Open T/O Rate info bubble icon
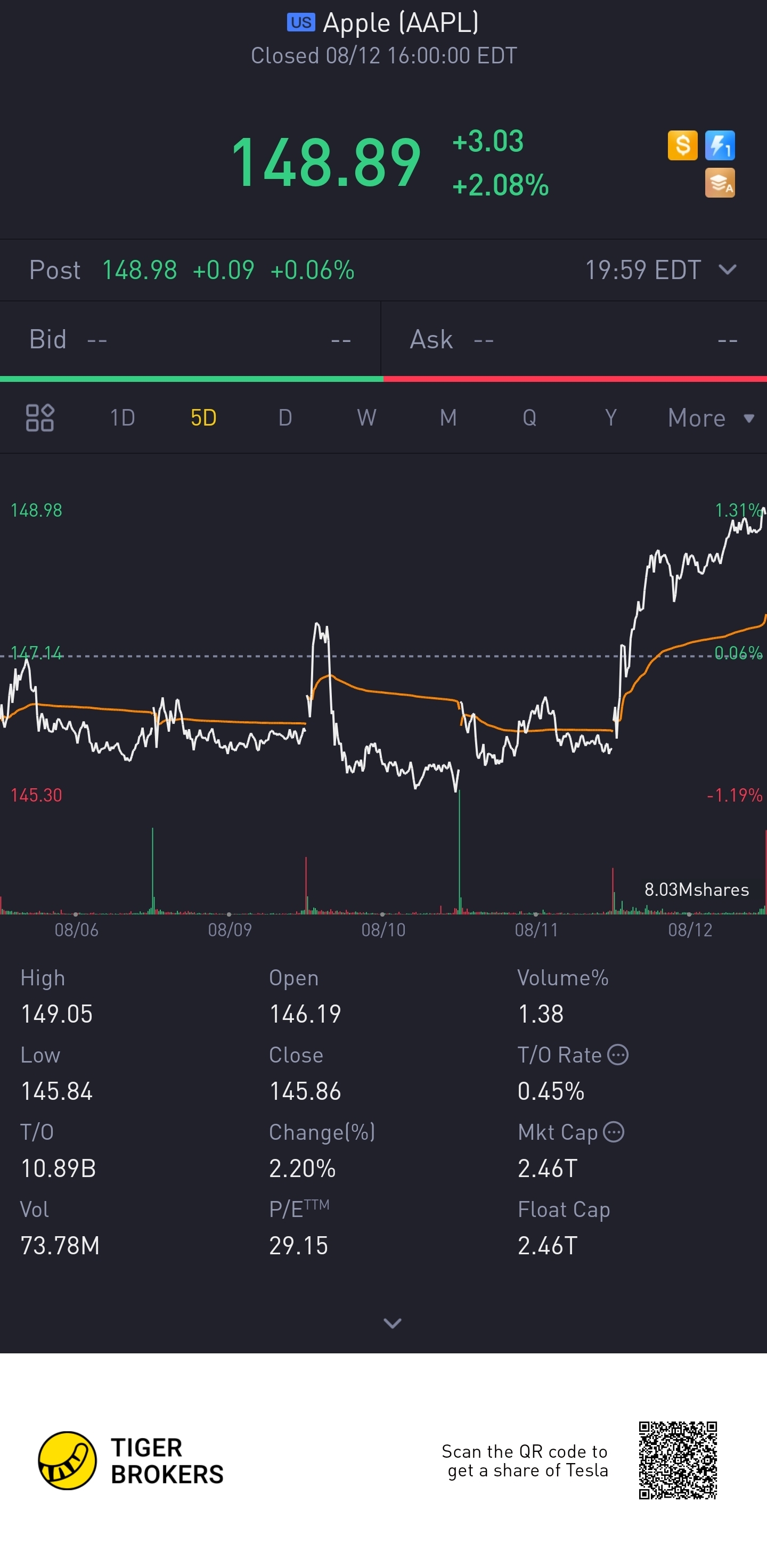767x1568 pixels. [618, 1054]
